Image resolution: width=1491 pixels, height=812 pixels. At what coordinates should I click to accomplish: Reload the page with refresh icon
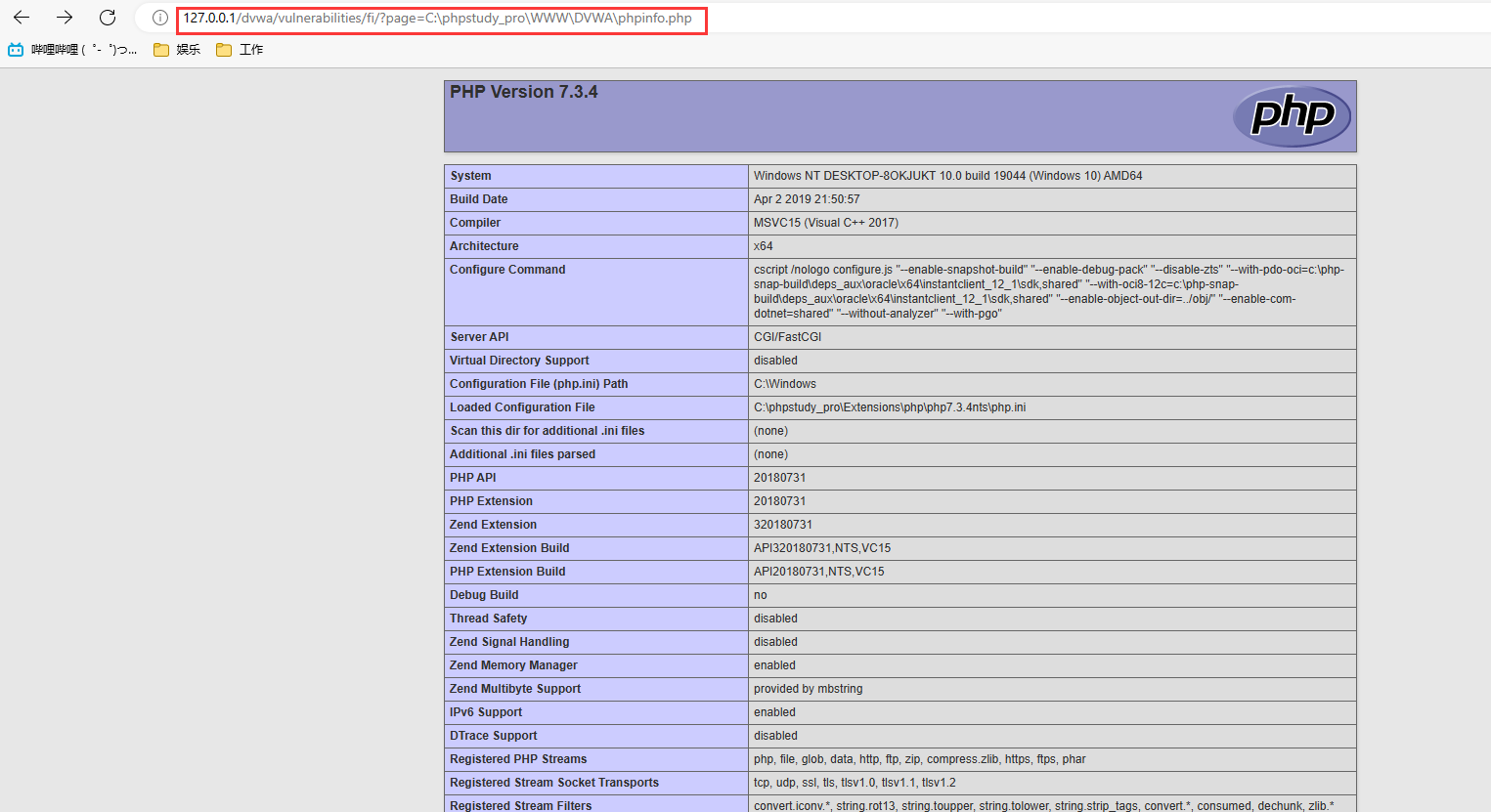pos(108,18)
